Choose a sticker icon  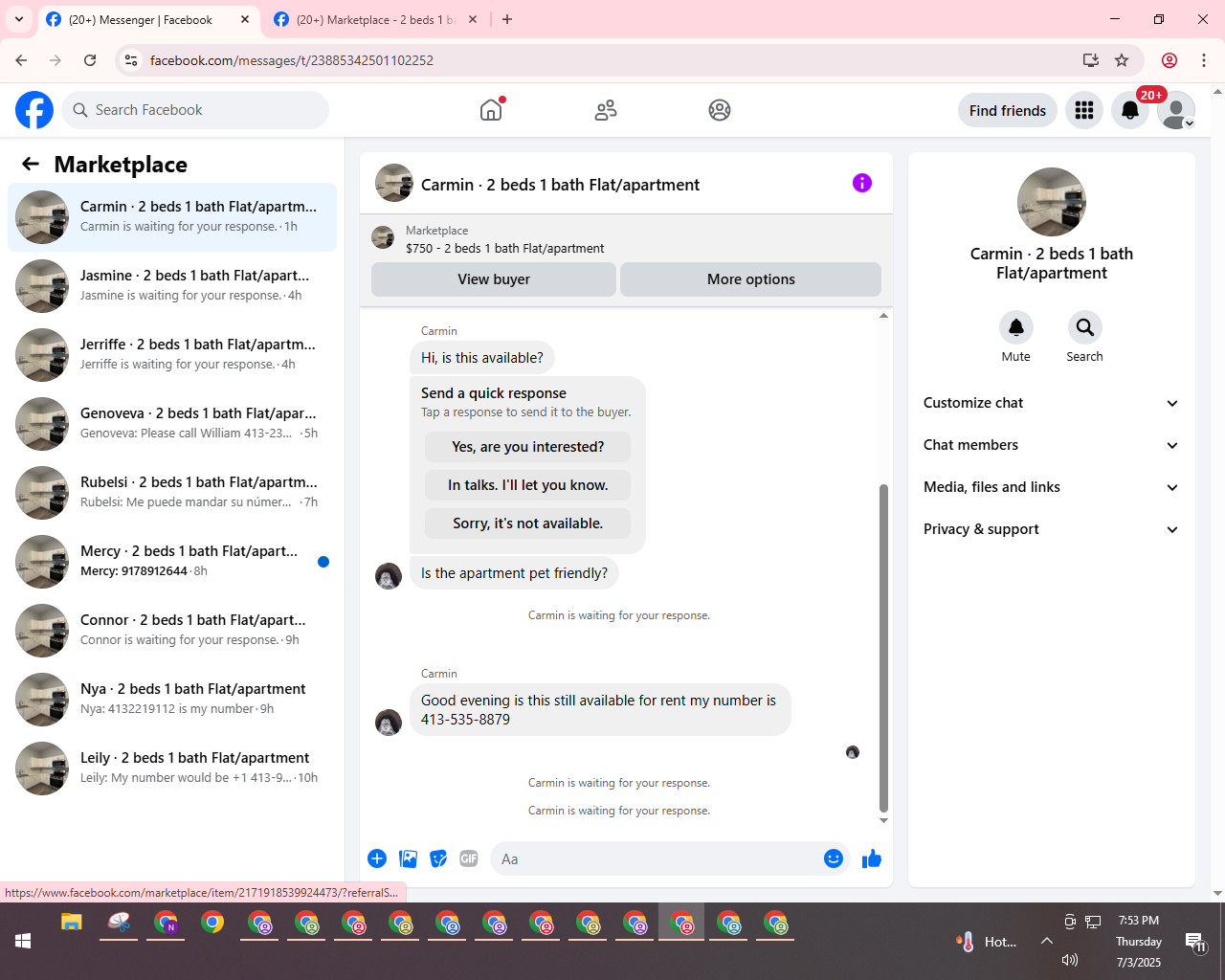click(438, 858)
